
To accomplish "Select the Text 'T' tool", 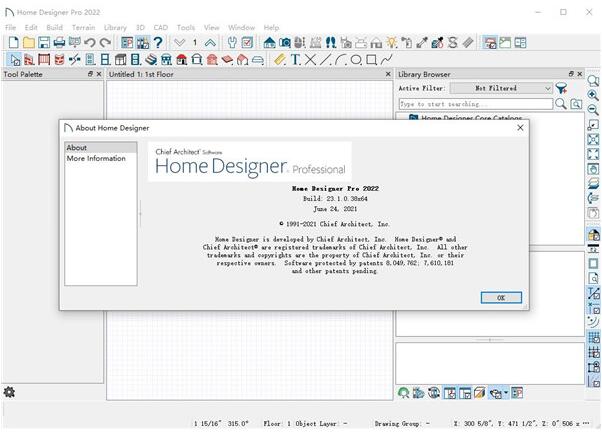I will click(295, 59).
